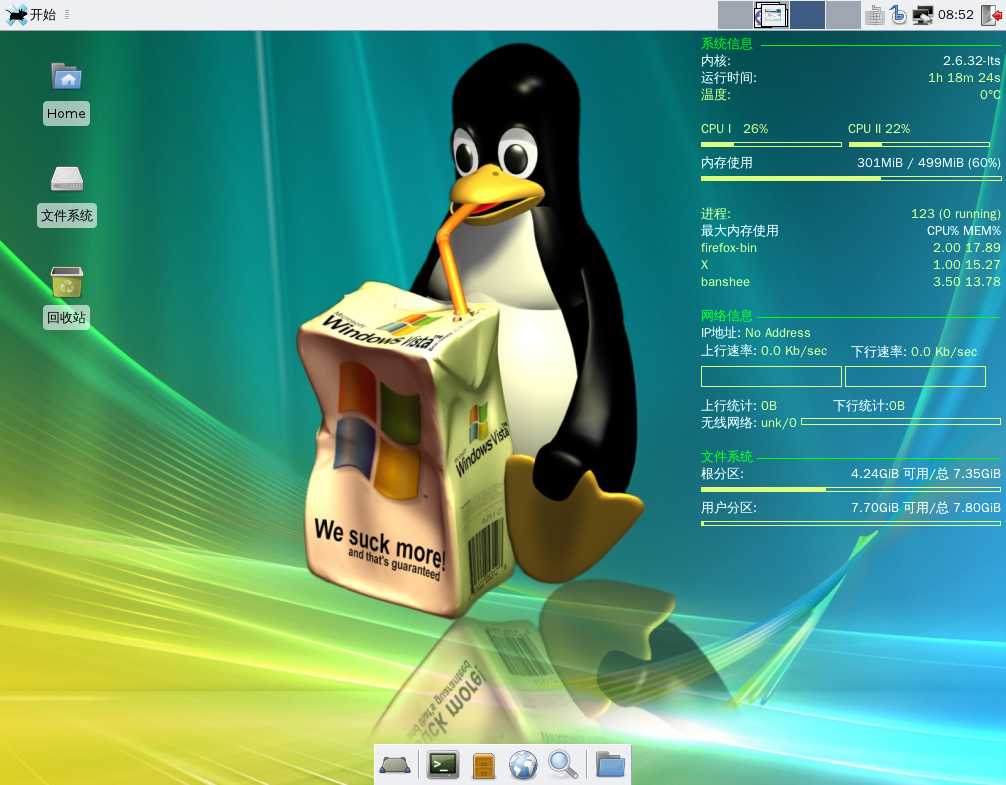1006x785 pixels.
Task: Click the 08:52 panel clock
Action: [x=955, y=14]
